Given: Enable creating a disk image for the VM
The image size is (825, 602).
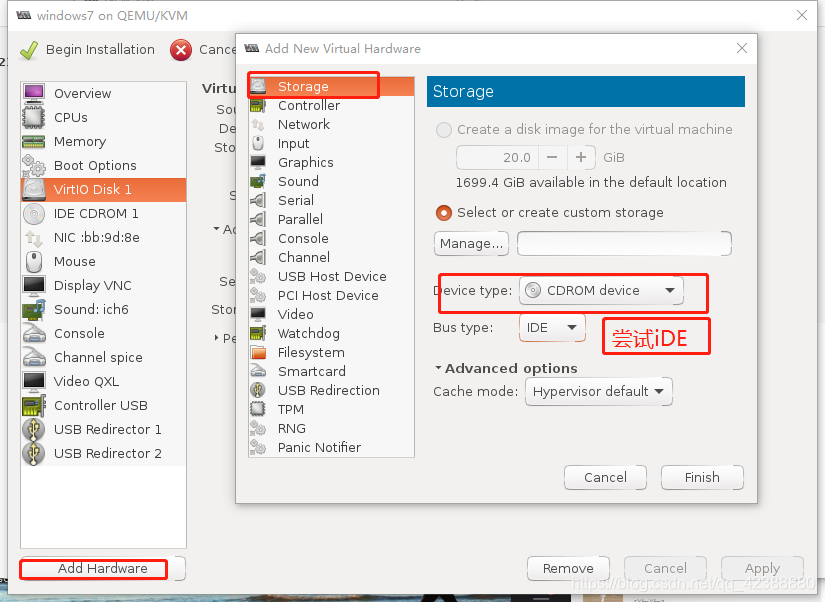Looking at the screenshot, I should 443,129.
